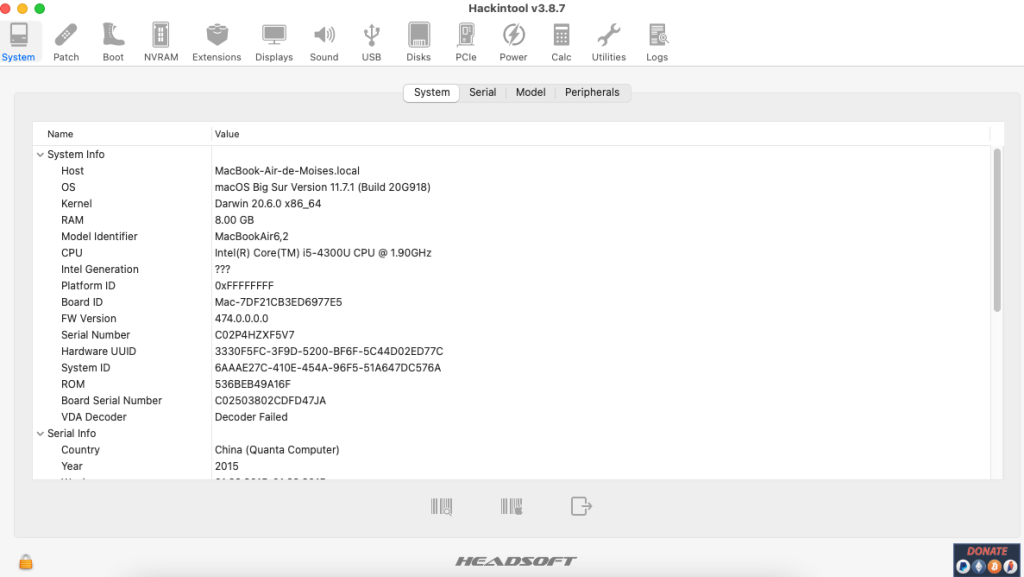Switch to the Serial tab
The image size is (1024, 577).
click(x=483, y=93)
